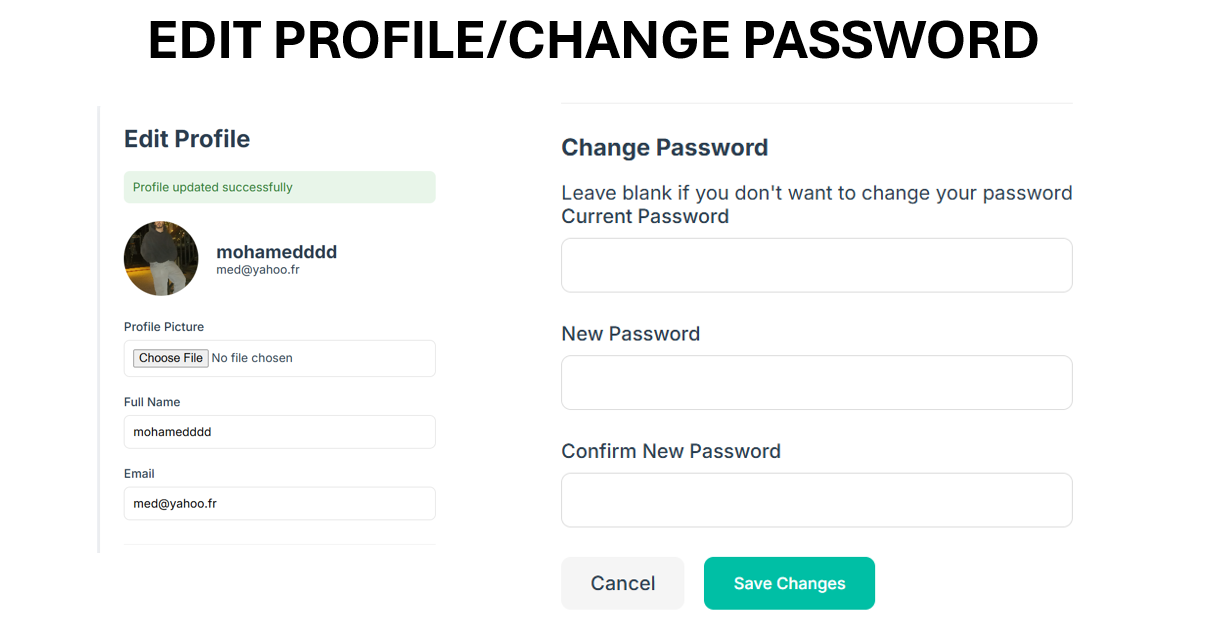Focus the Full Name input field
1216x628 pixels.
pos(280,432)
